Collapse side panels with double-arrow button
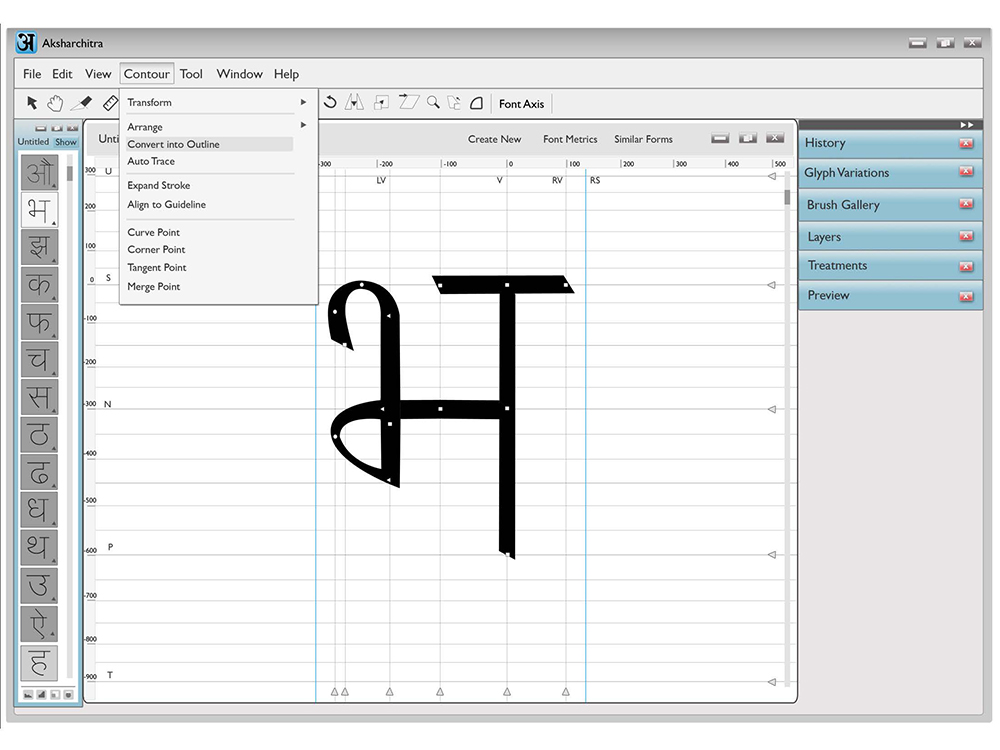 click(x=966, y=124)
